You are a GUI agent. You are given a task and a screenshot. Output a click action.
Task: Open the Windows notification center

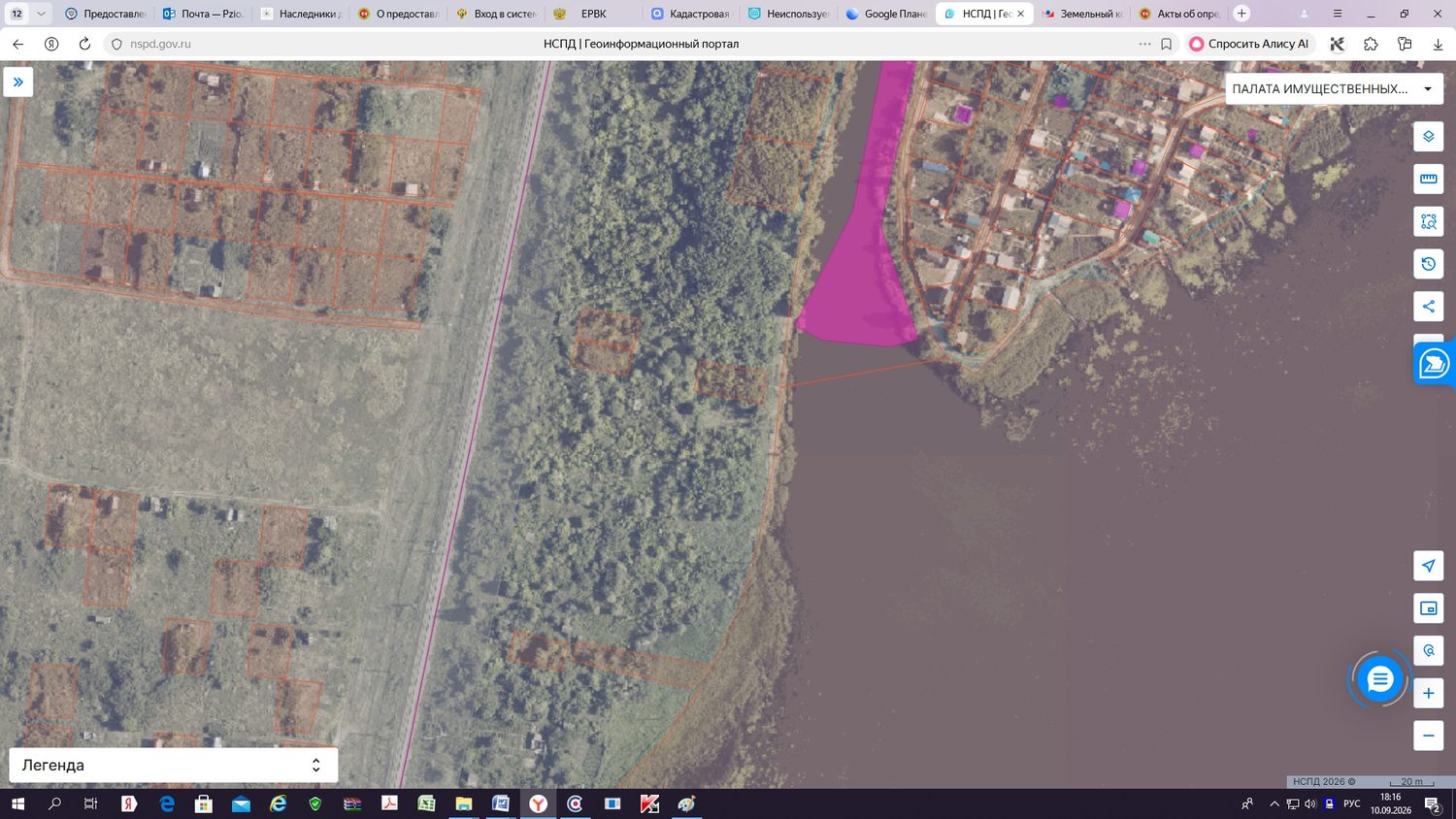point(1432,803)
